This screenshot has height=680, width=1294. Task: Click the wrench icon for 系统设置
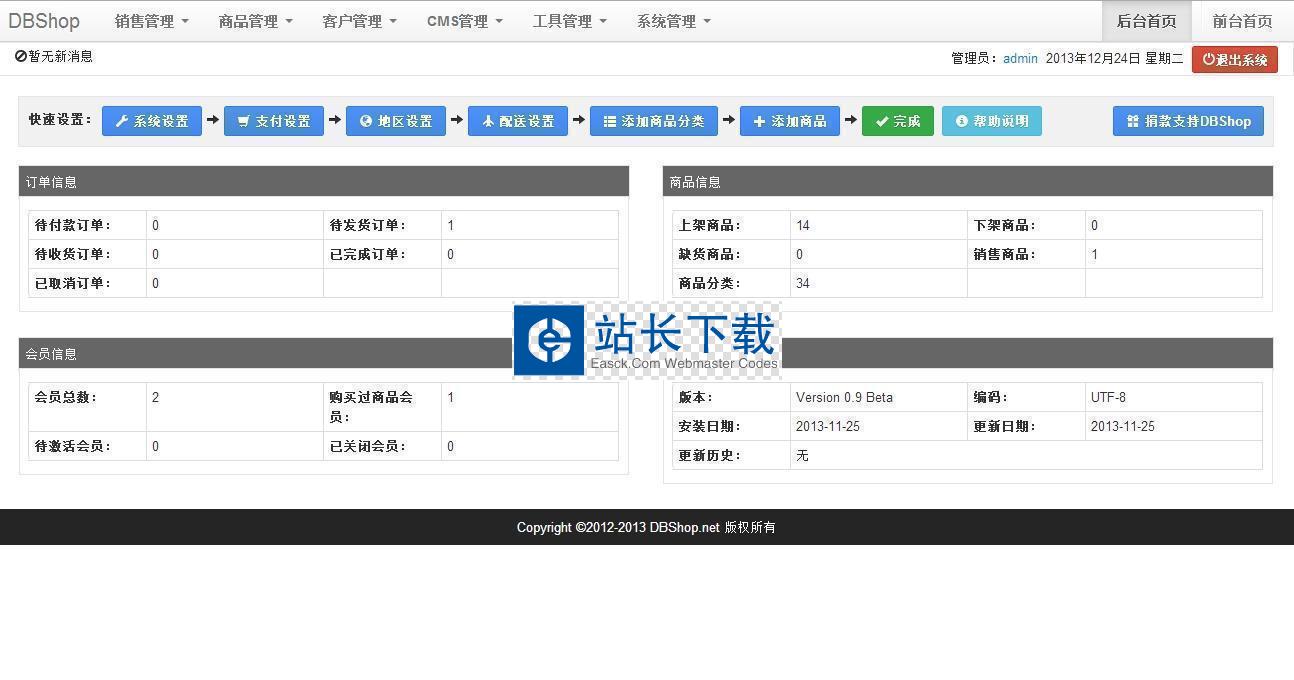tap(122, 121)
